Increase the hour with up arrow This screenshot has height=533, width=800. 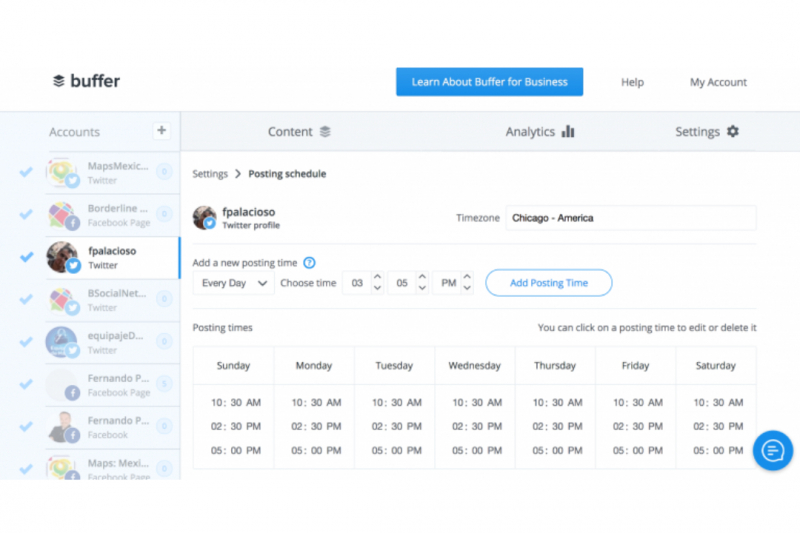coord(377,277)
